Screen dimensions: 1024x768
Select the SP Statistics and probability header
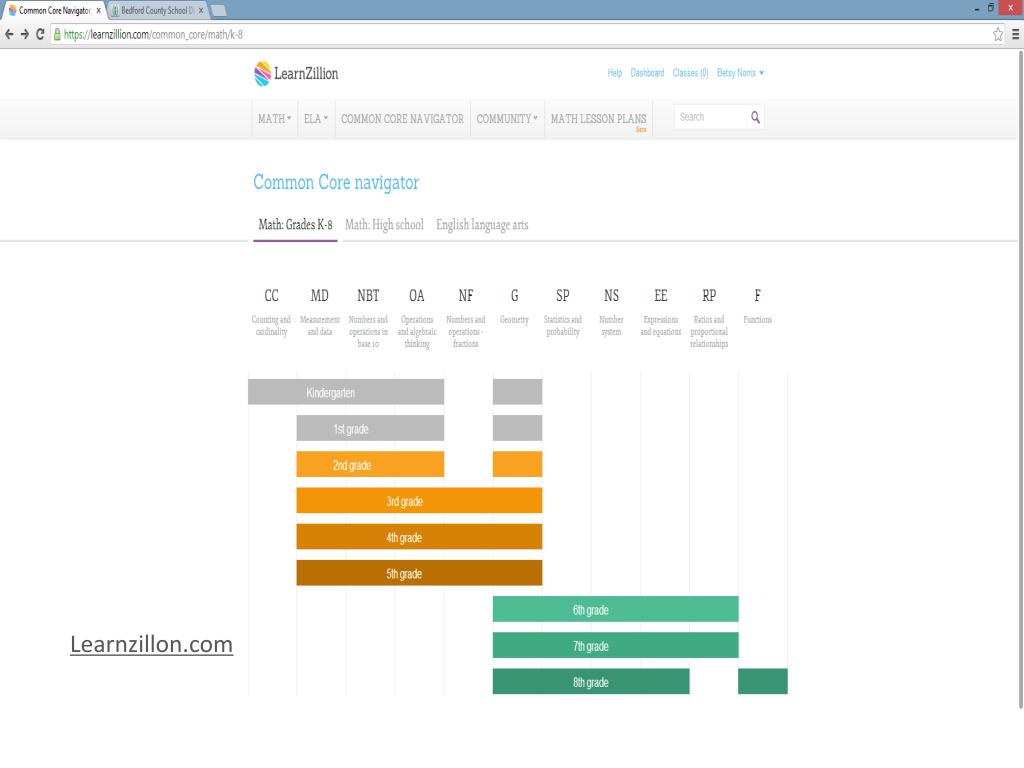coord(562,312)
